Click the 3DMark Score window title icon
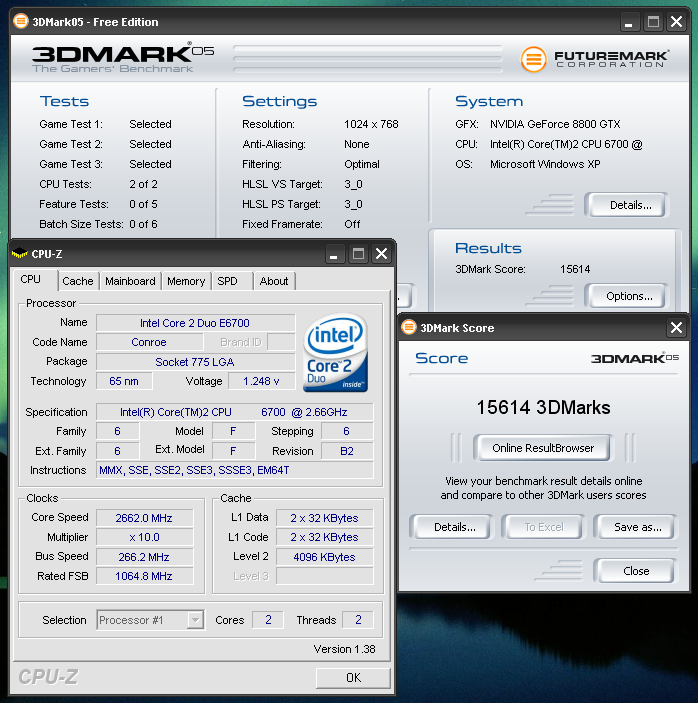 [408, 327]
